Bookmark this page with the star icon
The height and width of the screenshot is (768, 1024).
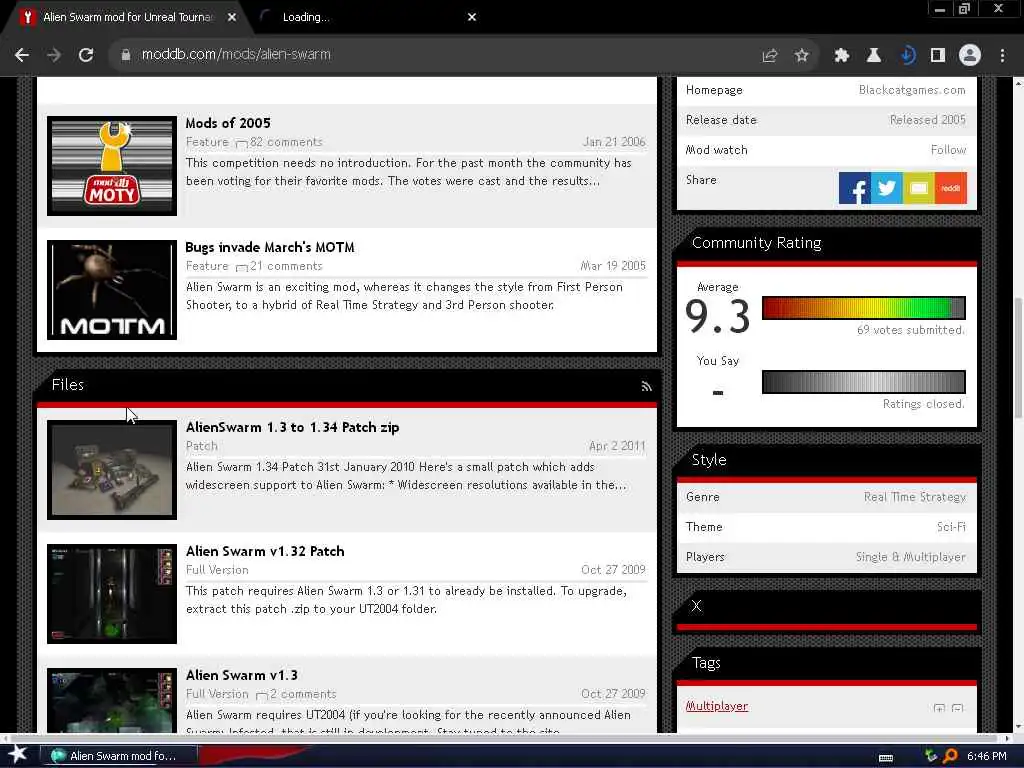pos(802,56)
